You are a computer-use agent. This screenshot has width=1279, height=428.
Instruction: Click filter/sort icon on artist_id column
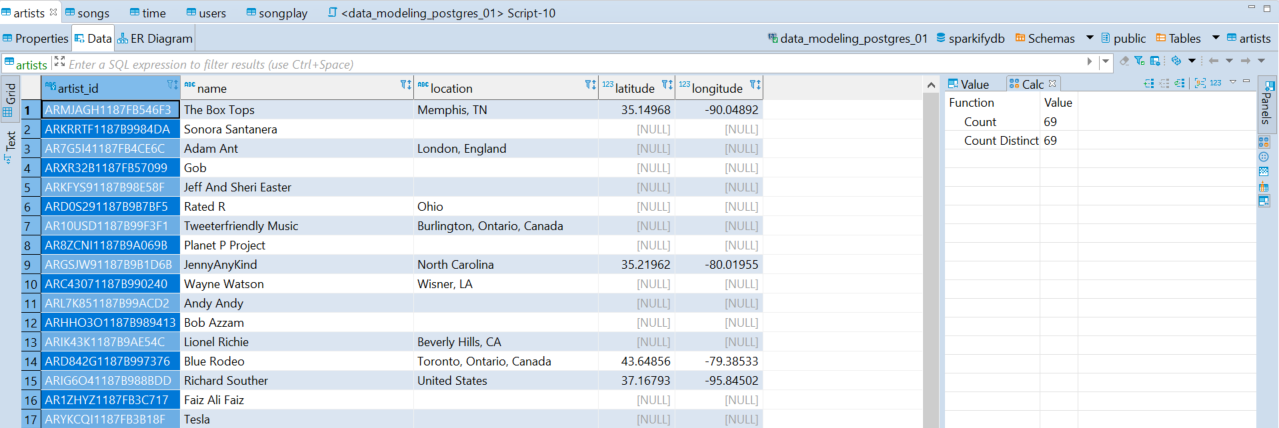pos(172,86)
